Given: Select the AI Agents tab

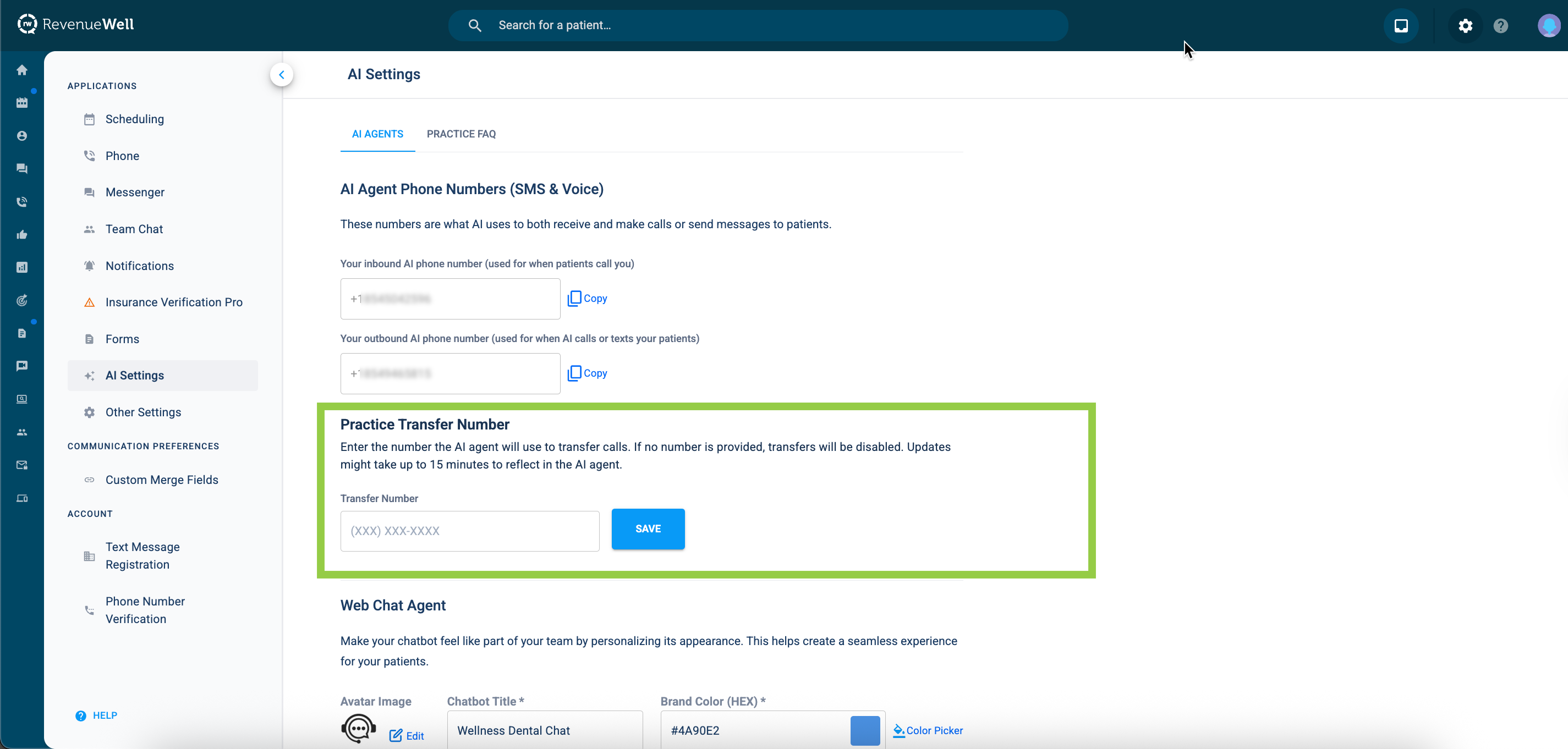Looking at the screenshot, I should (377, 134).
